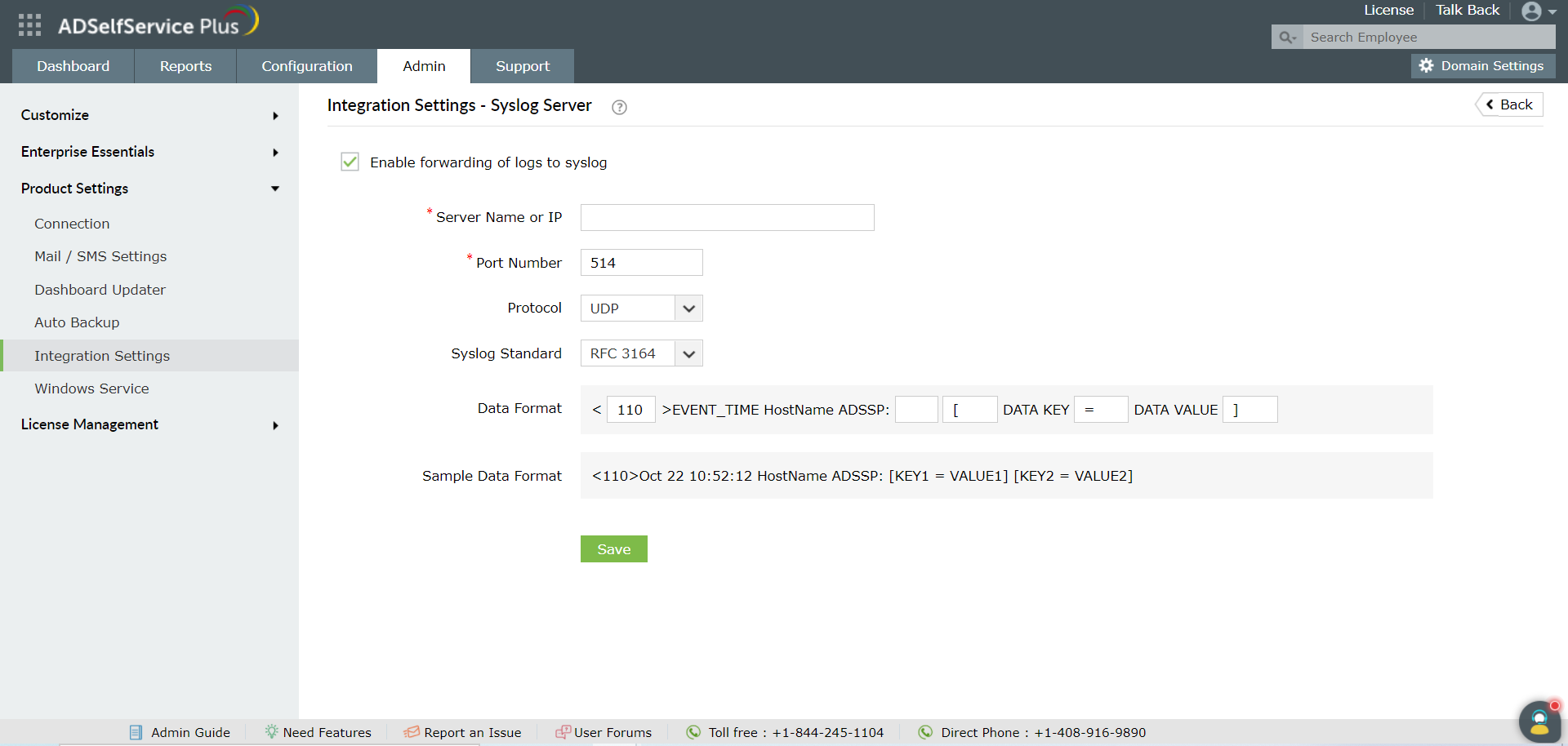Screen dimensions: 1568x746
Task: Open the Configuration menu
Action: [x=306, y=66]
